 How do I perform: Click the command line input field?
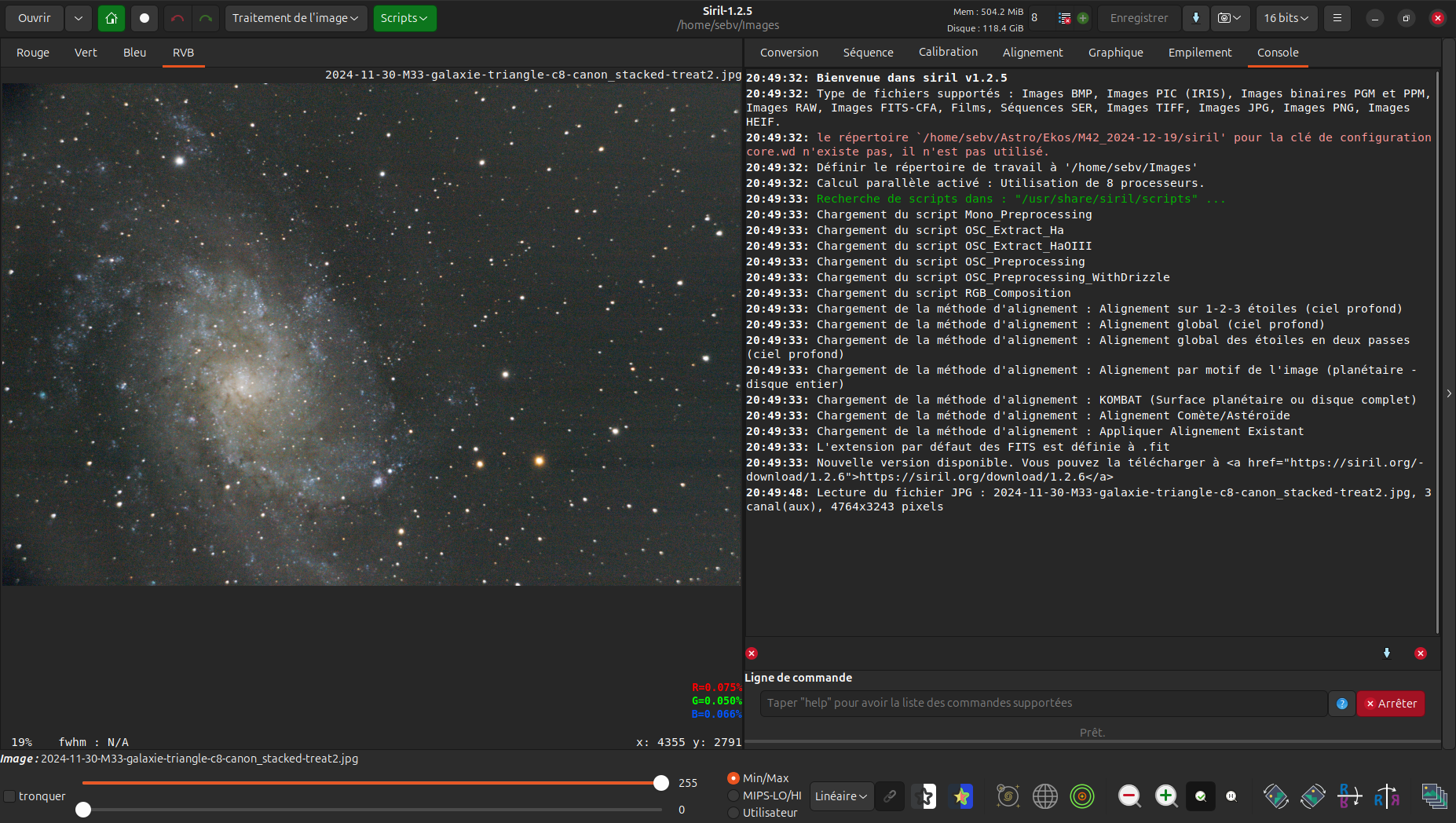1043,703
